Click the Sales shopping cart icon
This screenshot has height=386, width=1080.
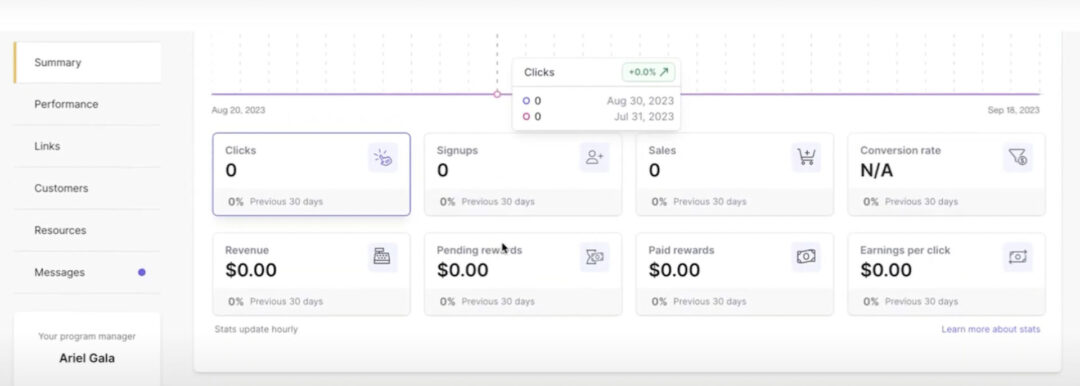coord(806,158)
